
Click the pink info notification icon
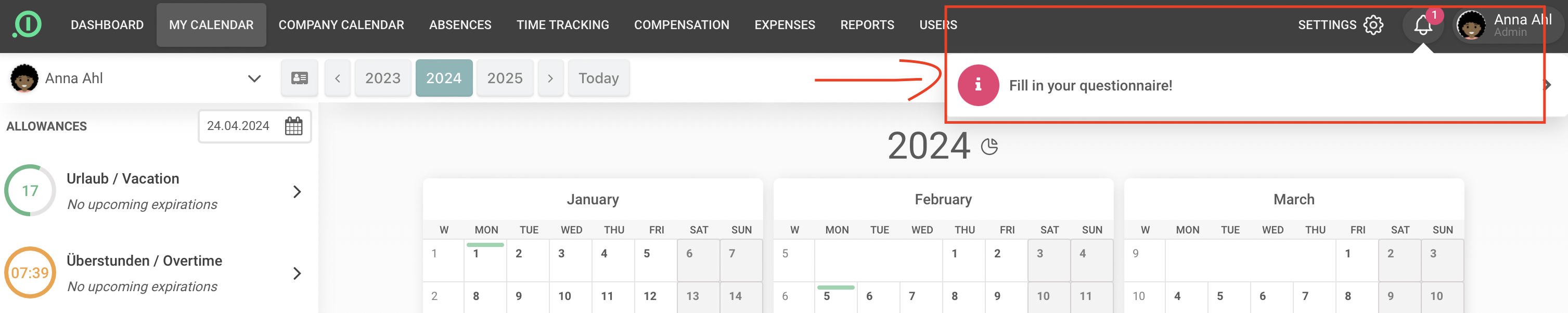point(978,85)
